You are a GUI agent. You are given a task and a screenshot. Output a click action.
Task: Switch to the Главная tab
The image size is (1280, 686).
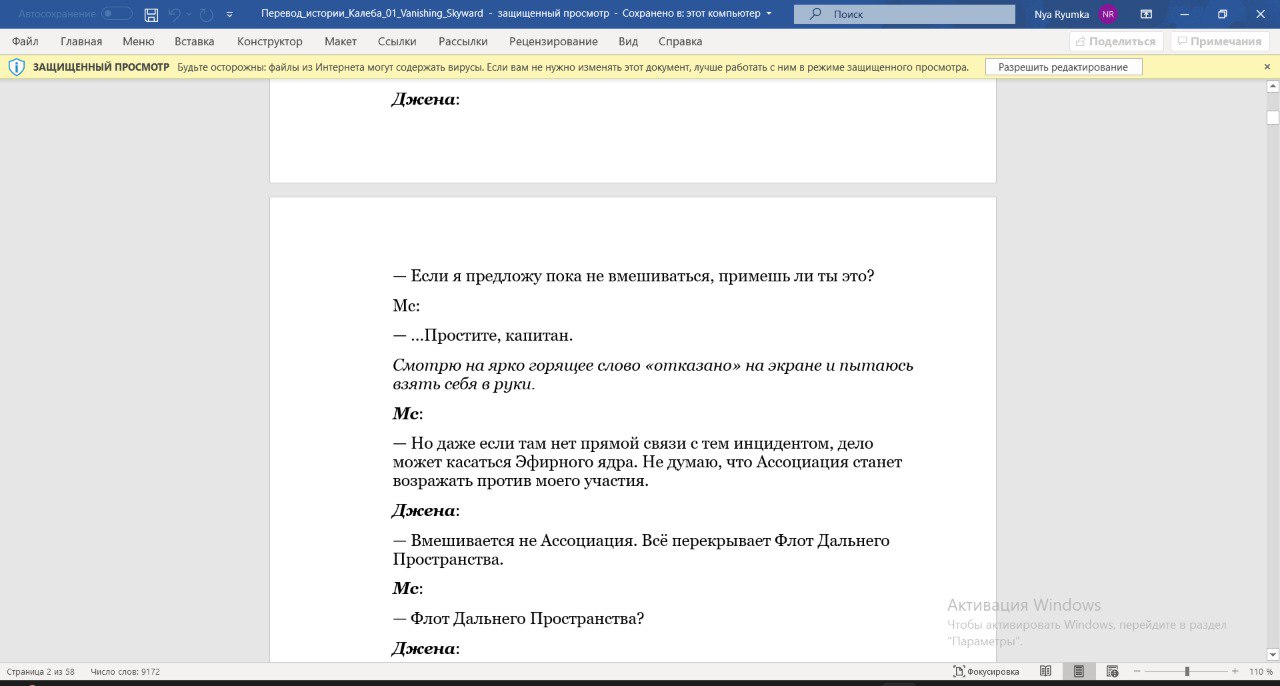coord(81,41)
